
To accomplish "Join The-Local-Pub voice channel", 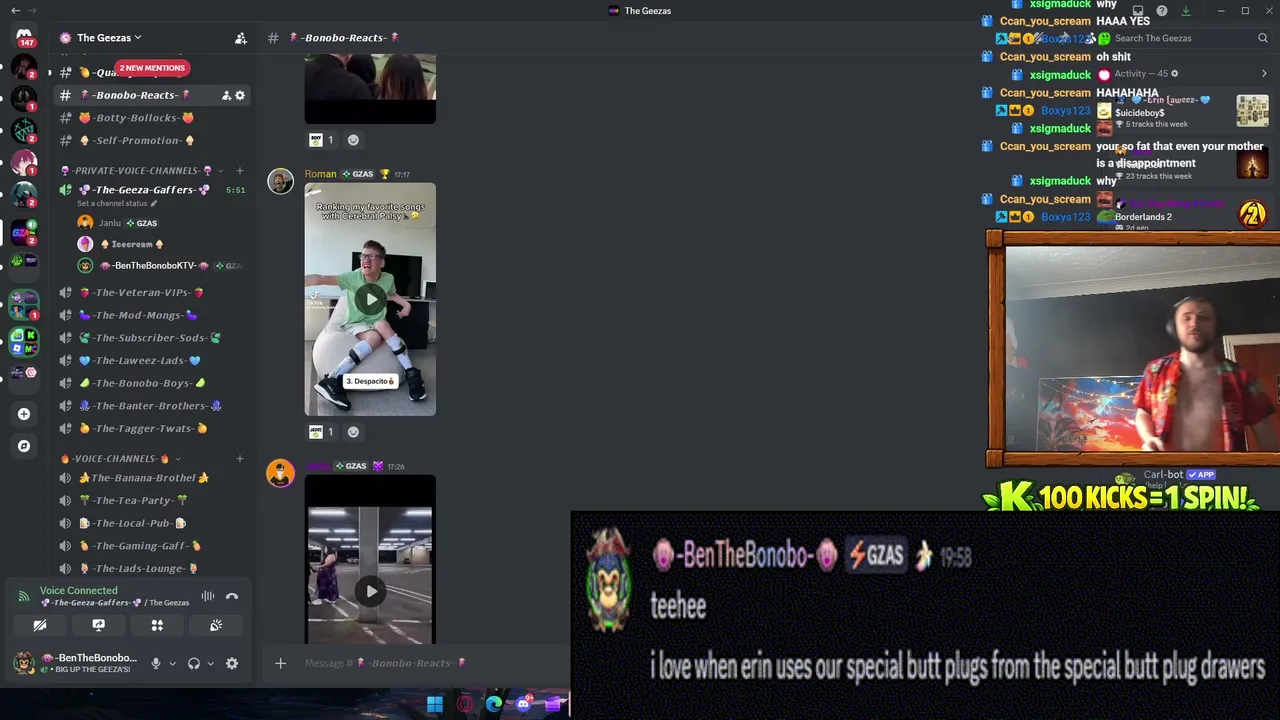I will (152, 523).
